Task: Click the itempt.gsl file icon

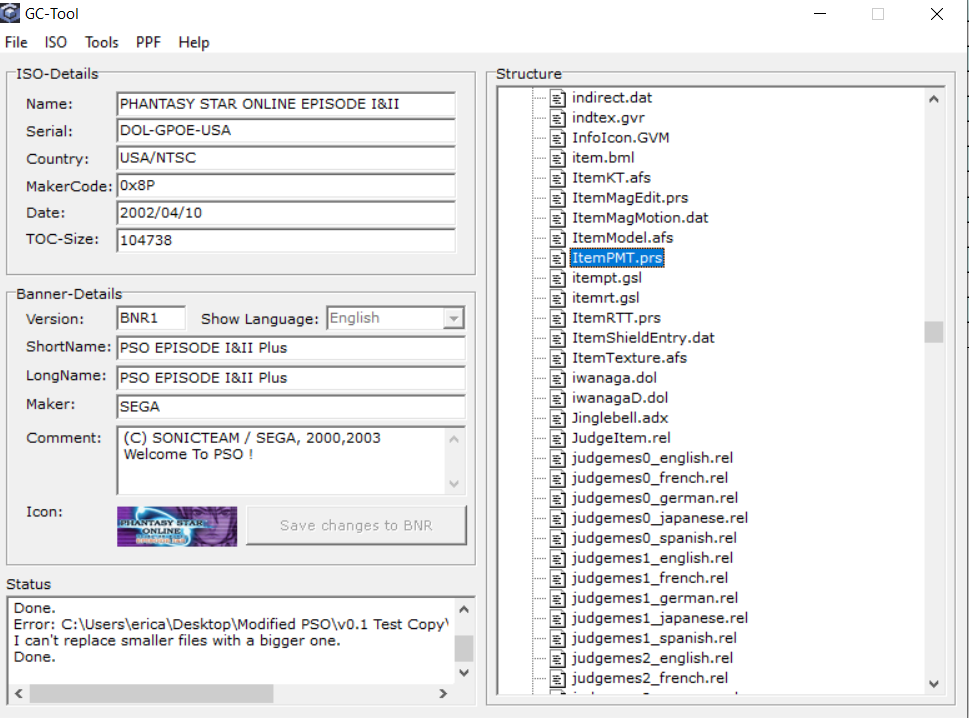Action: point(557,279)
